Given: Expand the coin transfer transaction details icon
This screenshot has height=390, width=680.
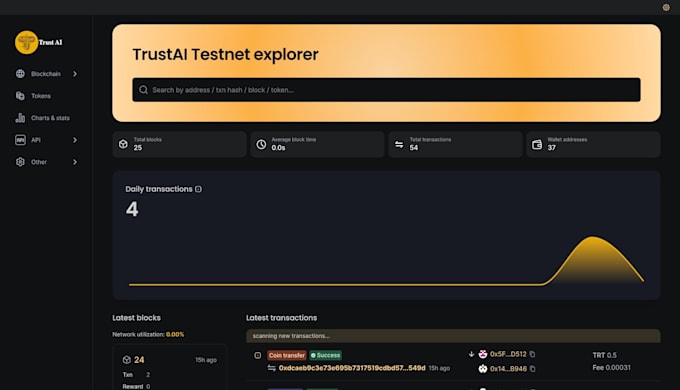Looking at the screenshot, I should [x=258, y=355].
